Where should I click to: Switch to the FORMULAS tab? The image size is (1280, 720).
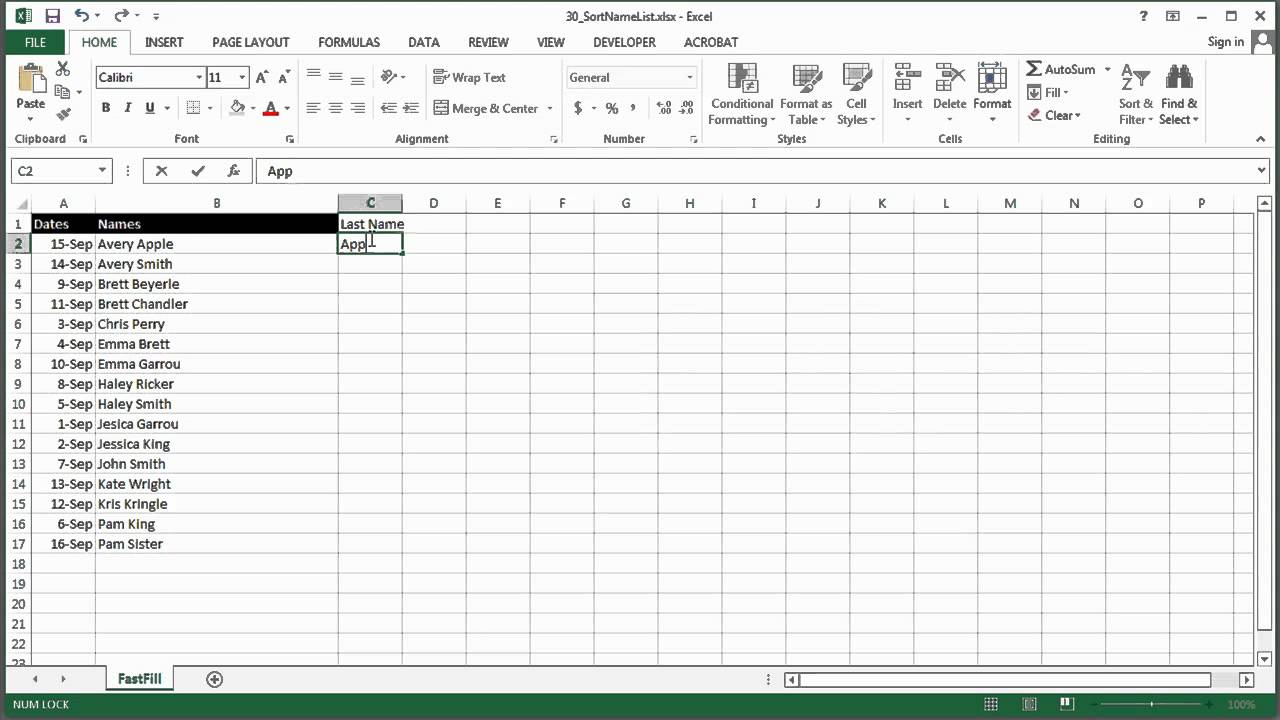[x=349, y=42]
